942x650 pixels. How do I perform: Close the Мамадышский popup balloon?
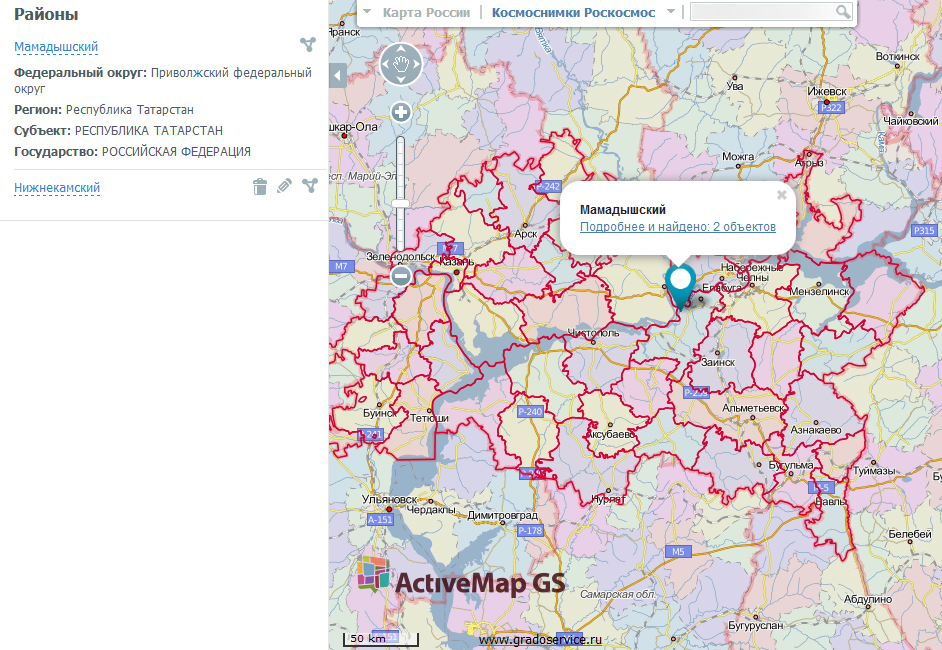click(782, 195)
